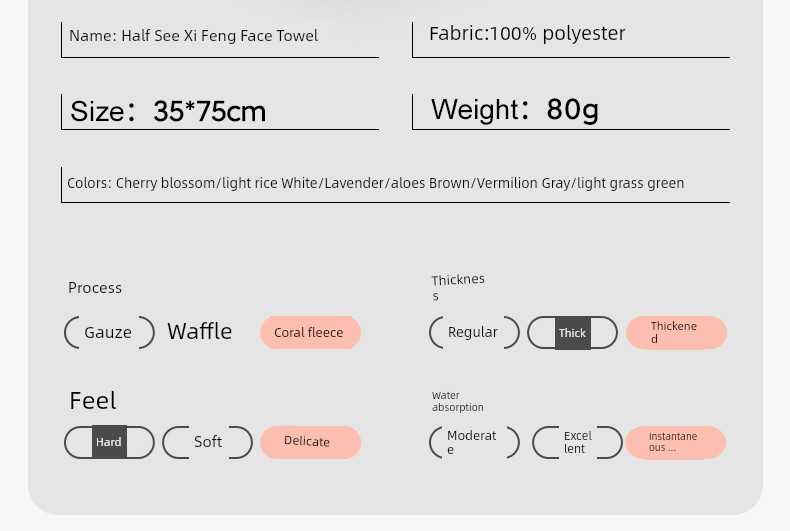Choose the Soft feel option
Viewport: 790px width, 531px height.
point(207,442)
